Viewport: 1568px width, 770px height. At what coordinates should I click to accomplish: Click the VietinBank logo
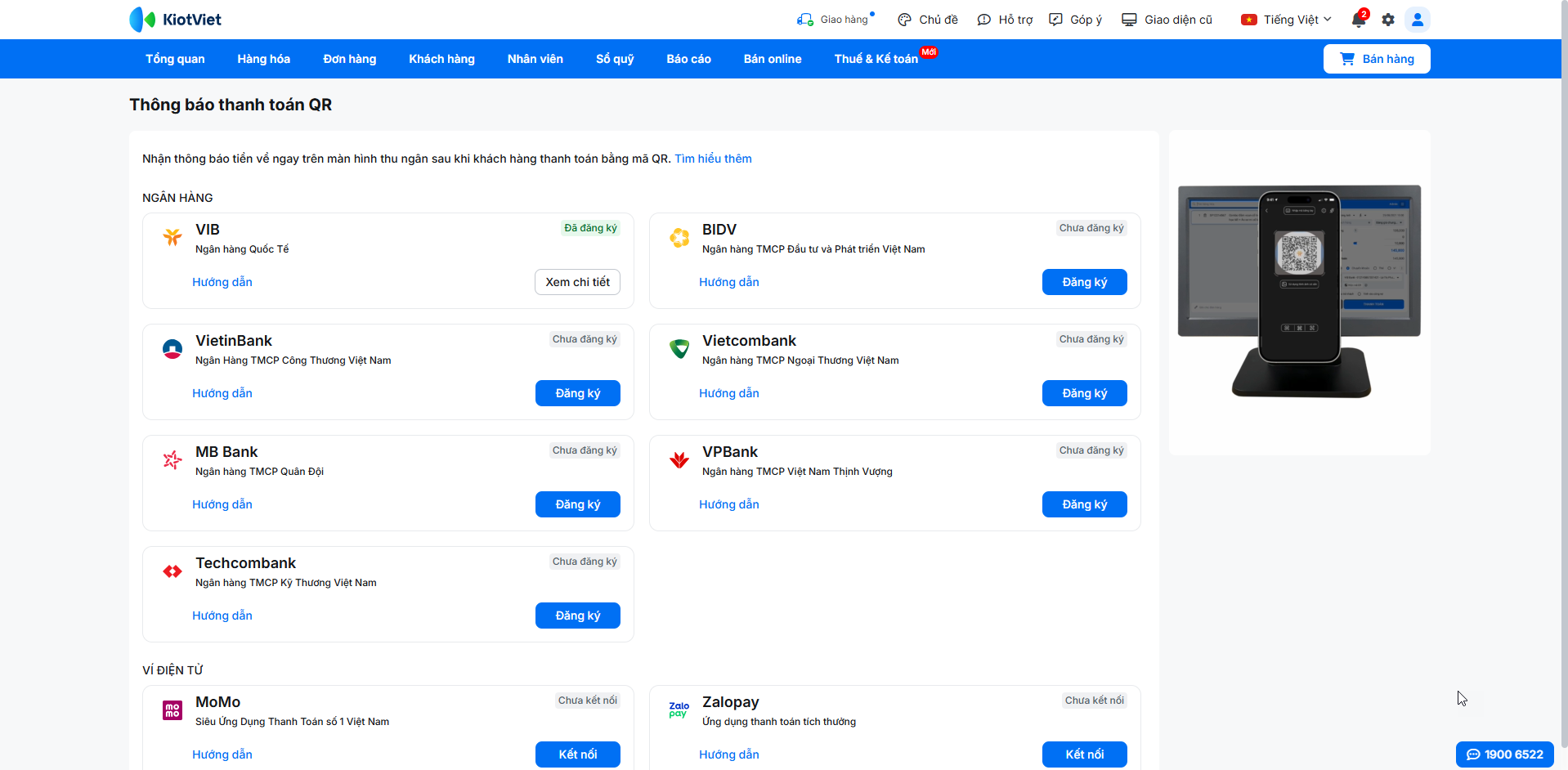pyautogui.click(x=172, y=349)
